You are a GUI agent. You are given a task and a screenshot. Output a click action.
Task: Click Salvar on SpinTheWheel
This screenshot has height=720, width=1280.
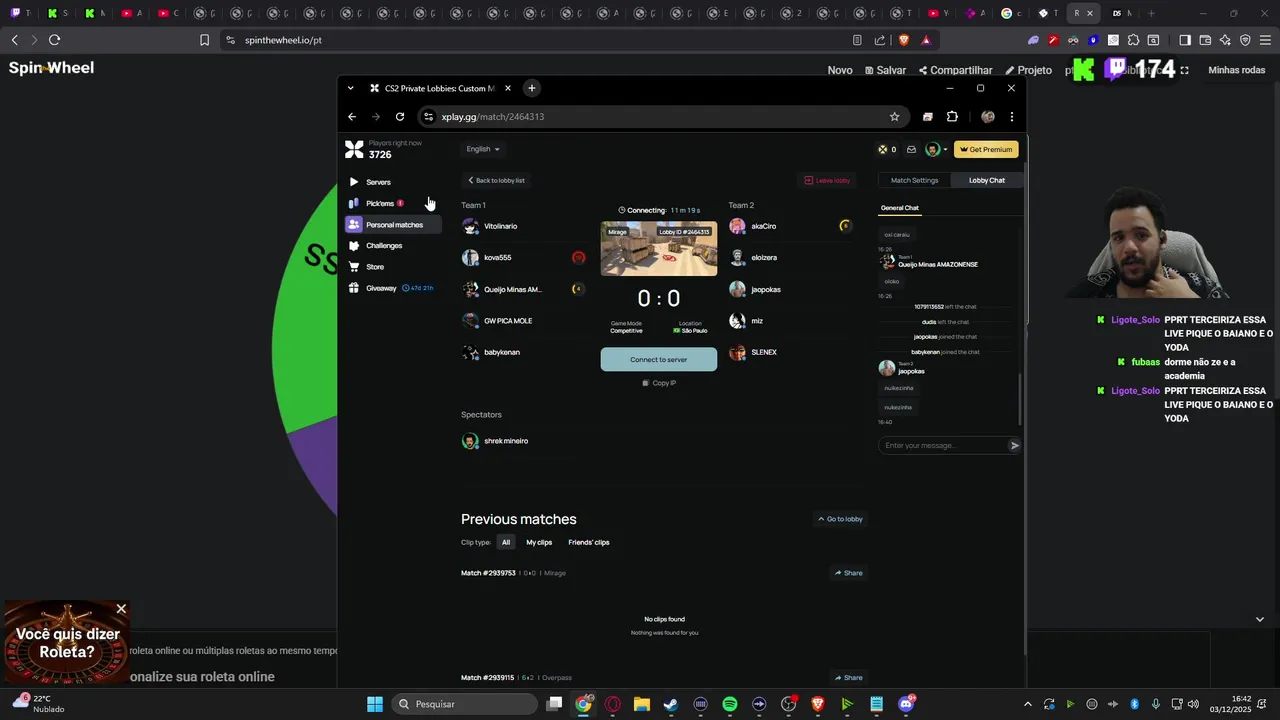tap(885, 70)
